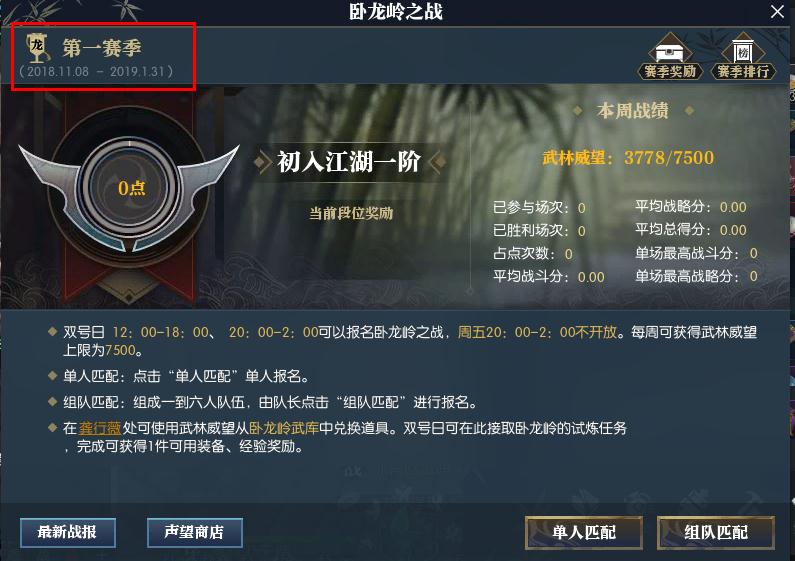The image size is (795, 561).
Task: View 当前段位奖励 rank reward
Action: (x=351, y=213)
